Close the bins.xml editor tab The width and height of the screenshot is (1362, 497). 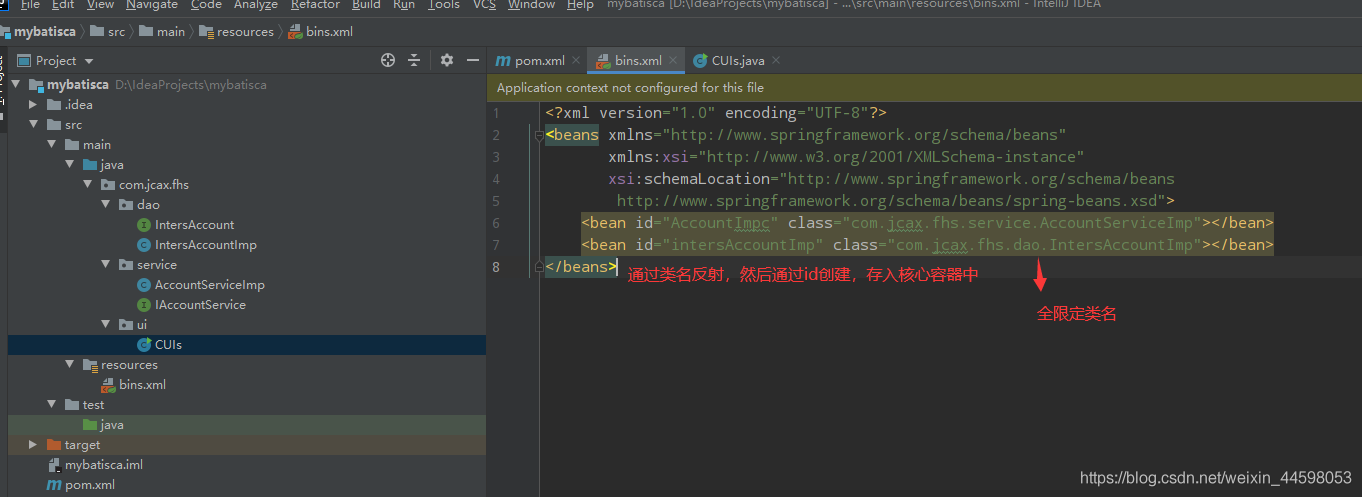pos(674,61)
